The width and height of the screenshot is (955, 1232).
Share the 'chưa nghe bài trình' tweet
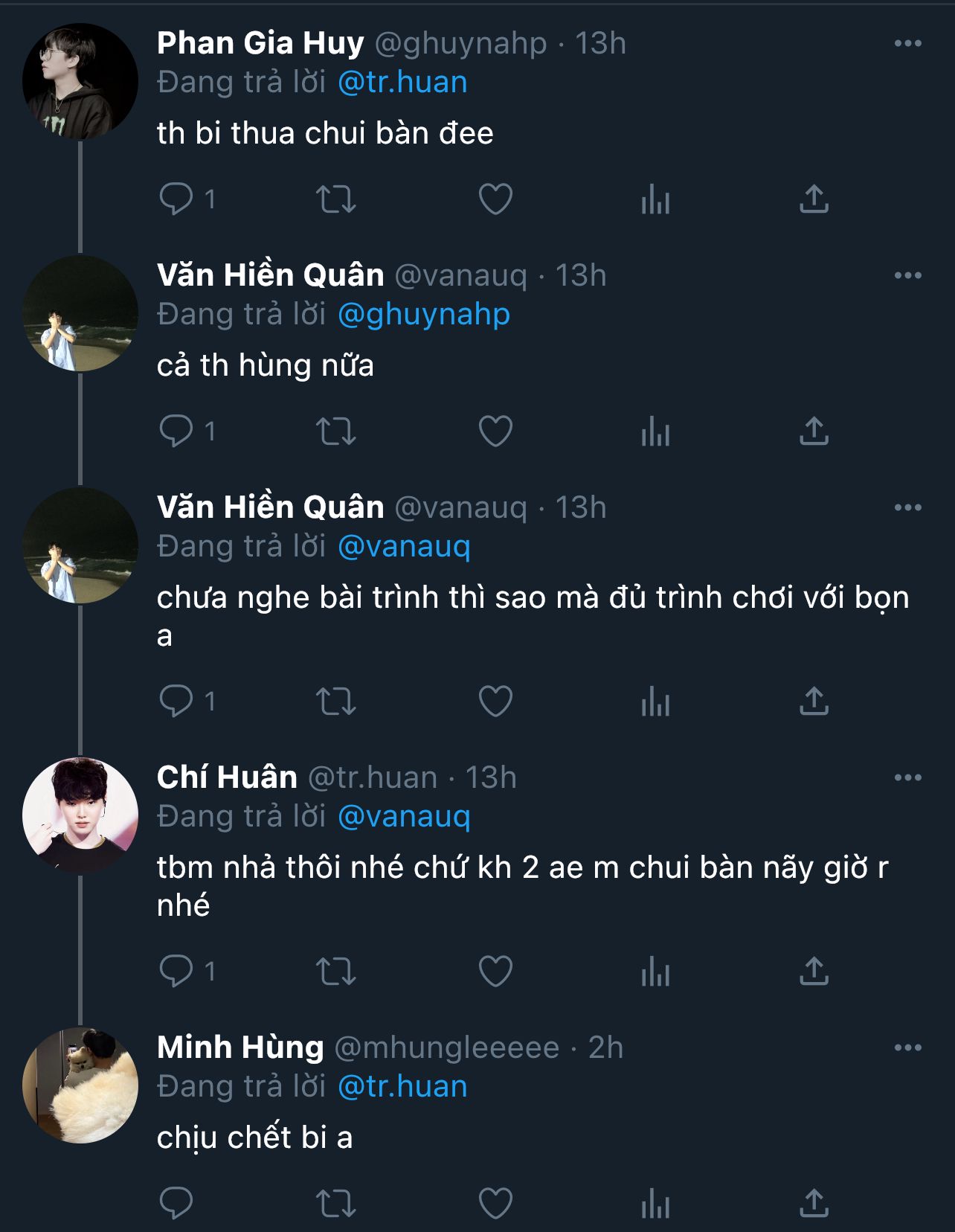pyautogui.click(x=814, y=702)
